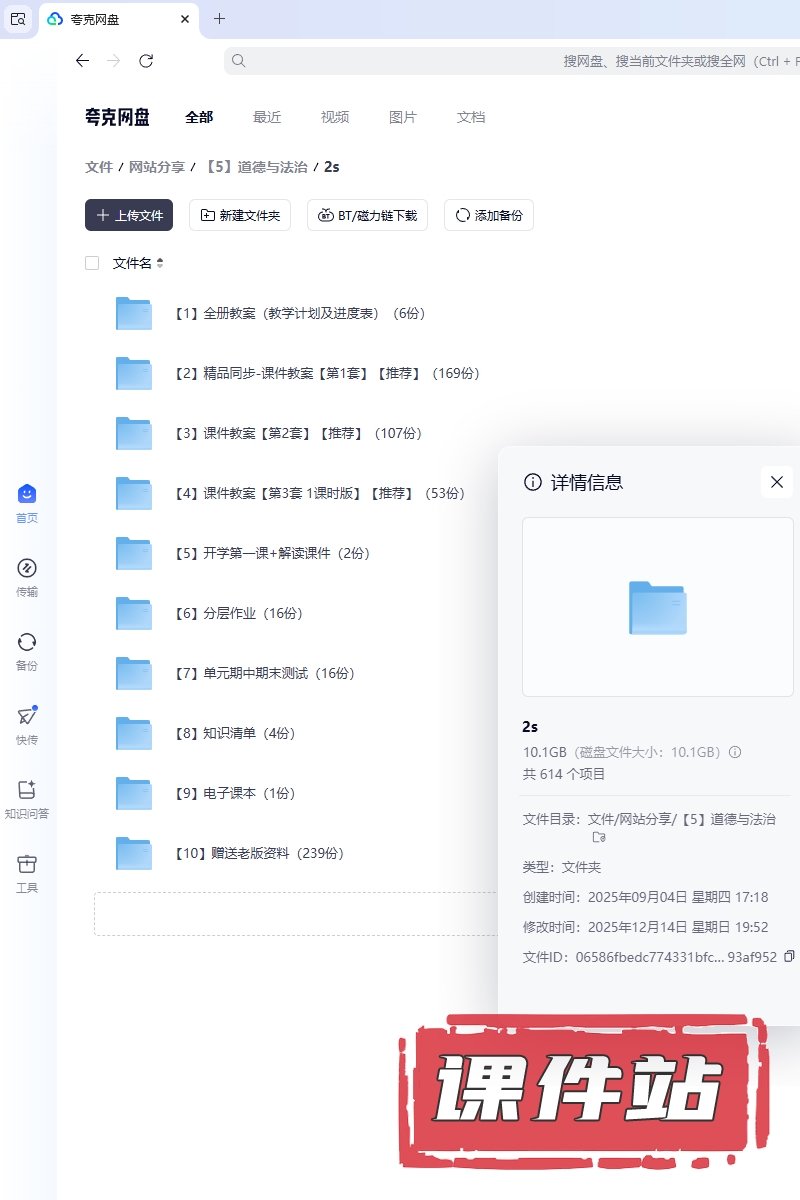
Task: Reload the page with refresh button
Action: (x=146, y=61)
